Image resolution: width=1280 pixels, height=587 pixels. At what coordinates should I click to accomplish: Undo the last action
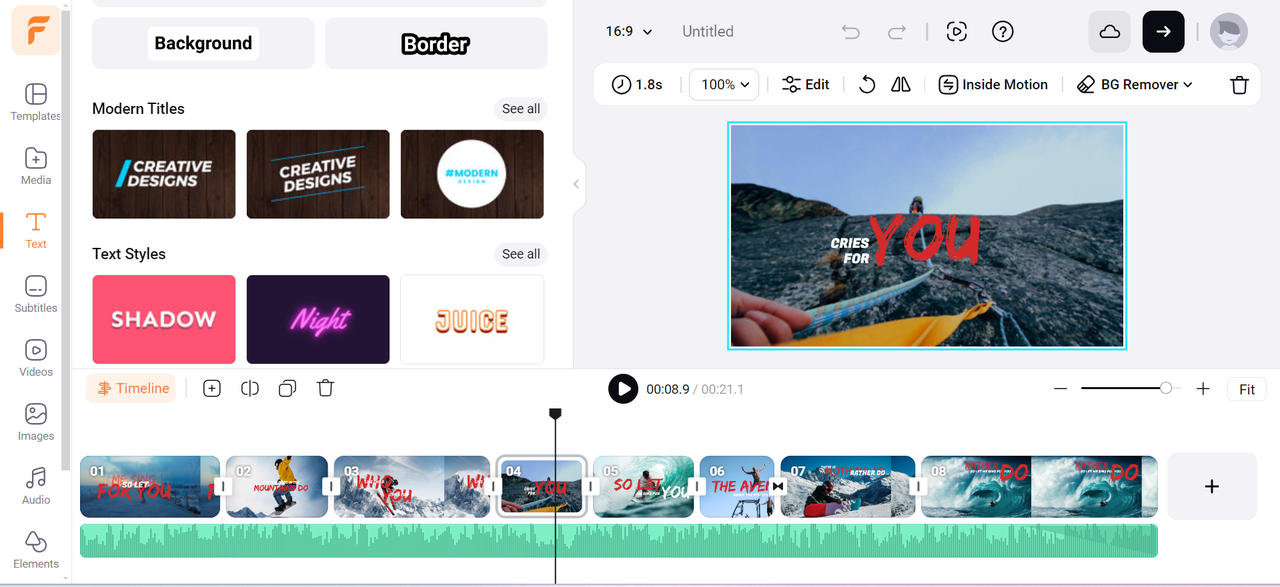tap(851, 32)
